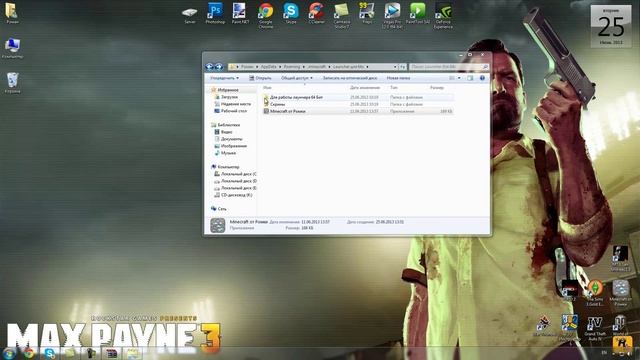Select the Скрины folder row

click(358, 104)
